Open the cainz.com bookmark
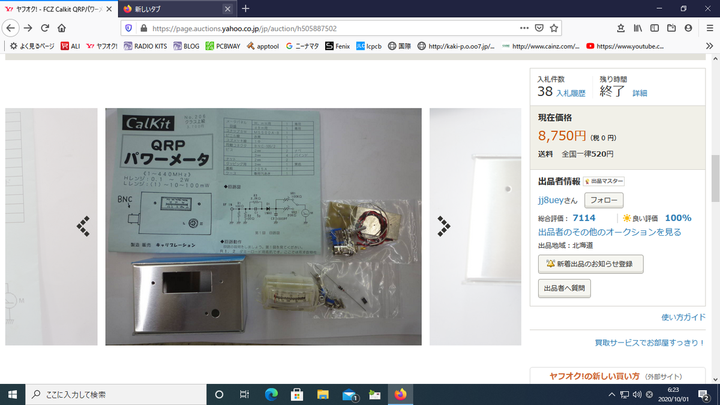The image size is (720, 405). coord(541,46)
